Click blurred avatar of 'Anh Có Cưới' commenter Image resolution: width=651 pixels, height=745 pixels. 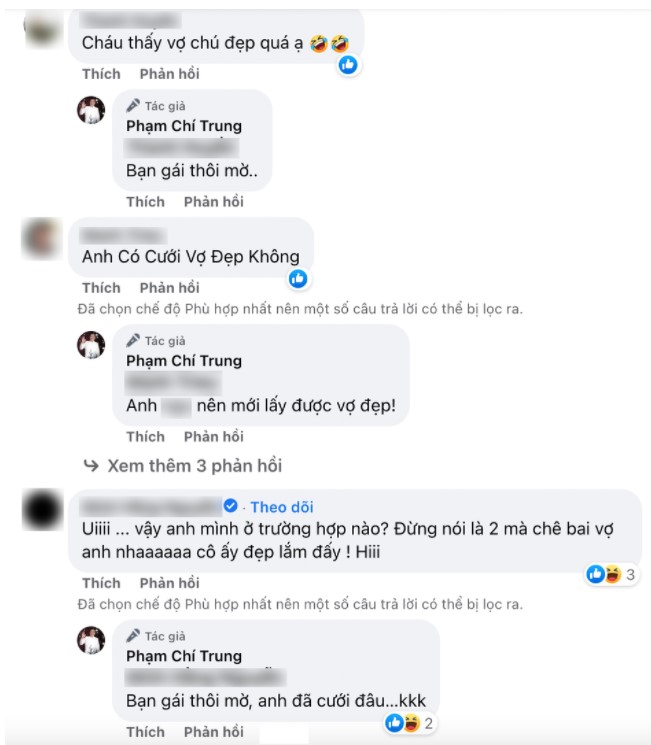[42, 239]
